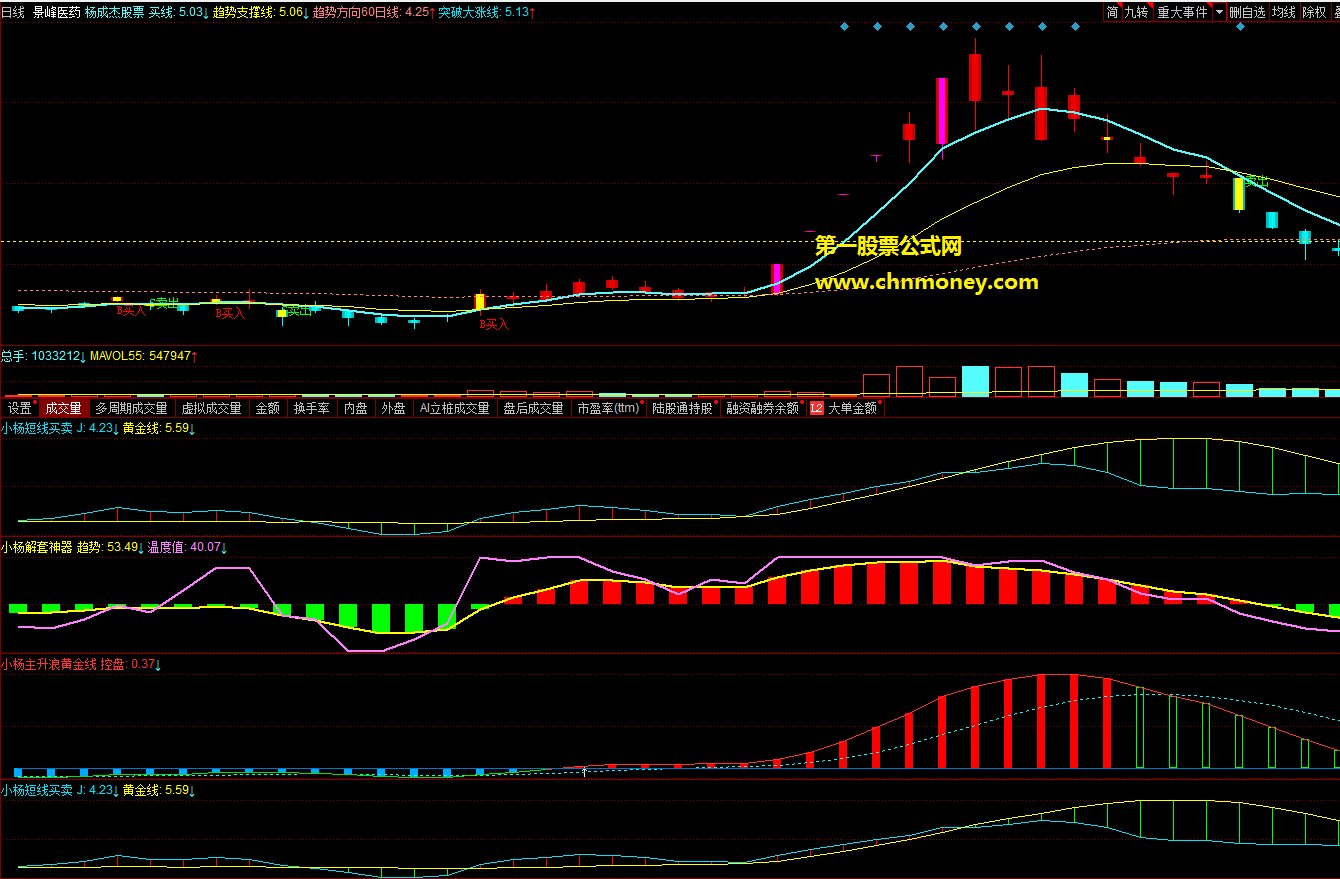The width and height of the screenshot is (1340, 879).
Task: Click the 趋势: 53.49 value
Action: pos(110,547)
